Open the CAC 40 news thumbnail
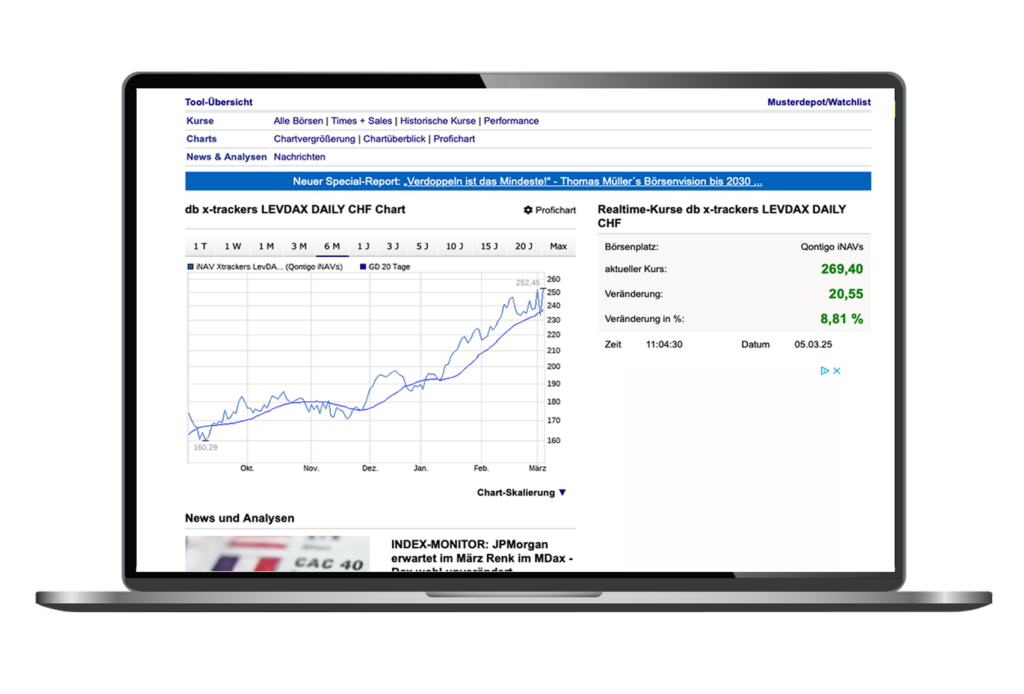This screenshot has height=694, width=1024. [x=277, y=554]
